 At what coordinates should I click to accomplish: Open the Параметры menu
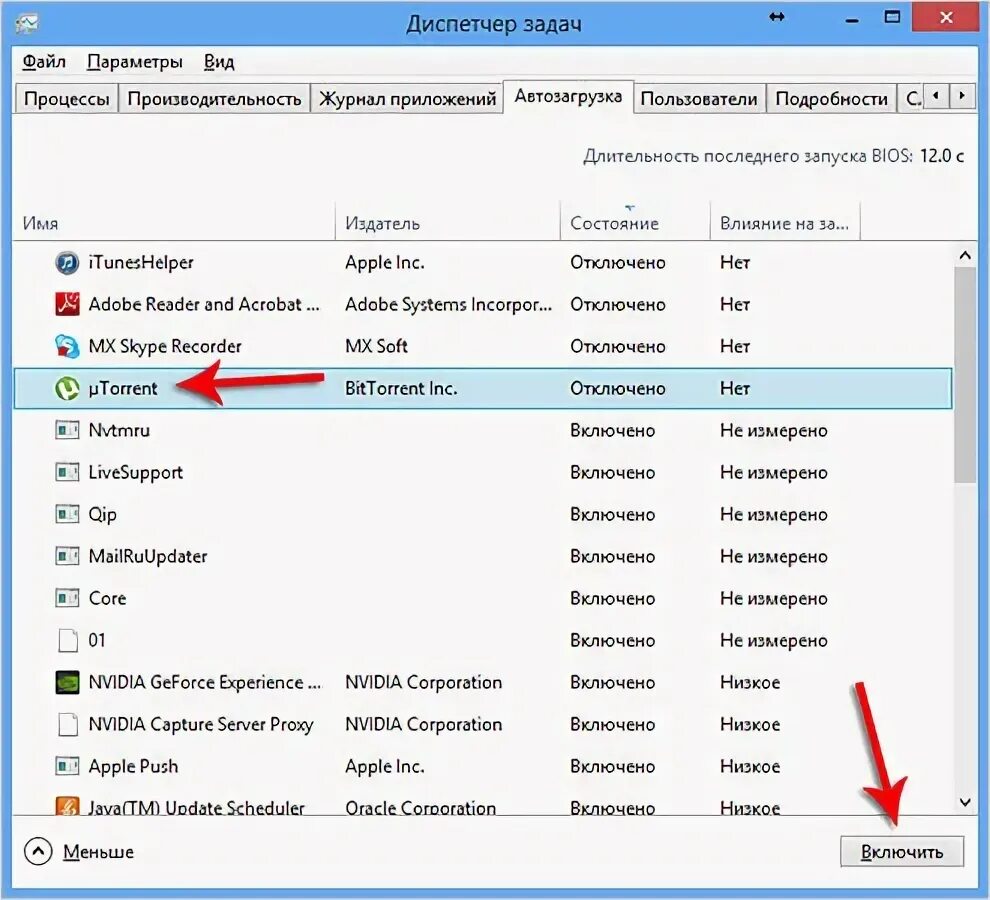pyautogui.click(x=134, y=61)
